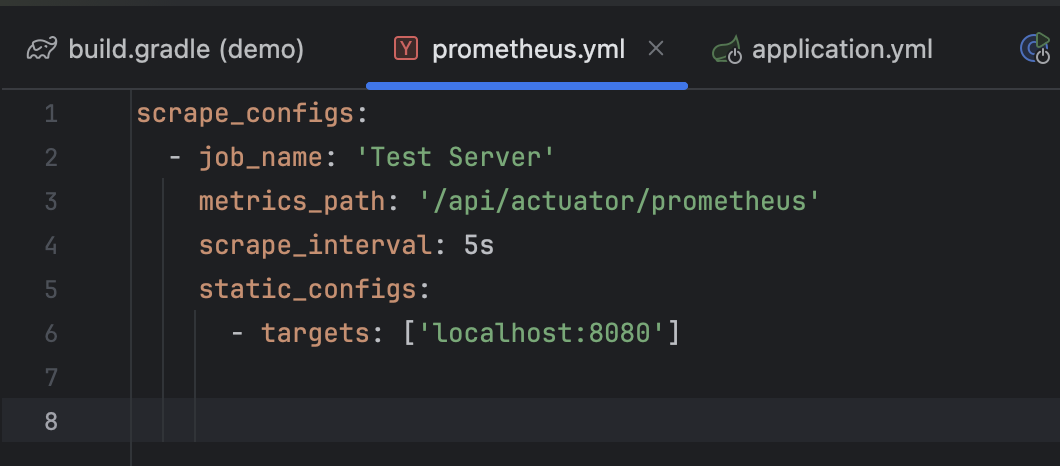Click the targets key on line 6

point(316,333)
